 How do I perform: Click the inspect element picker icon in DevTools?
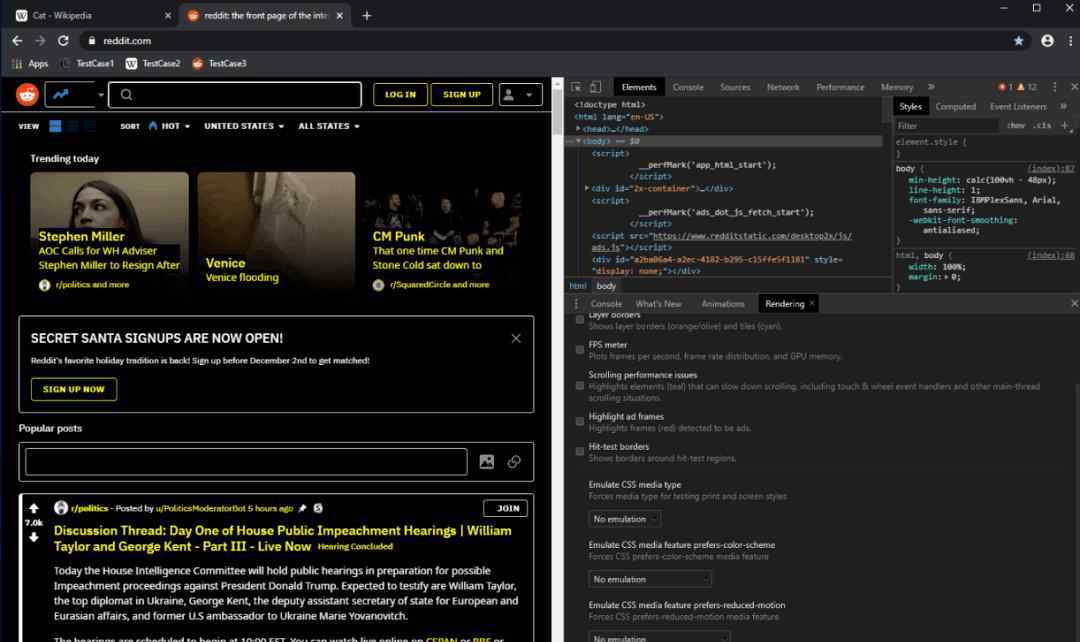[576, 87]
